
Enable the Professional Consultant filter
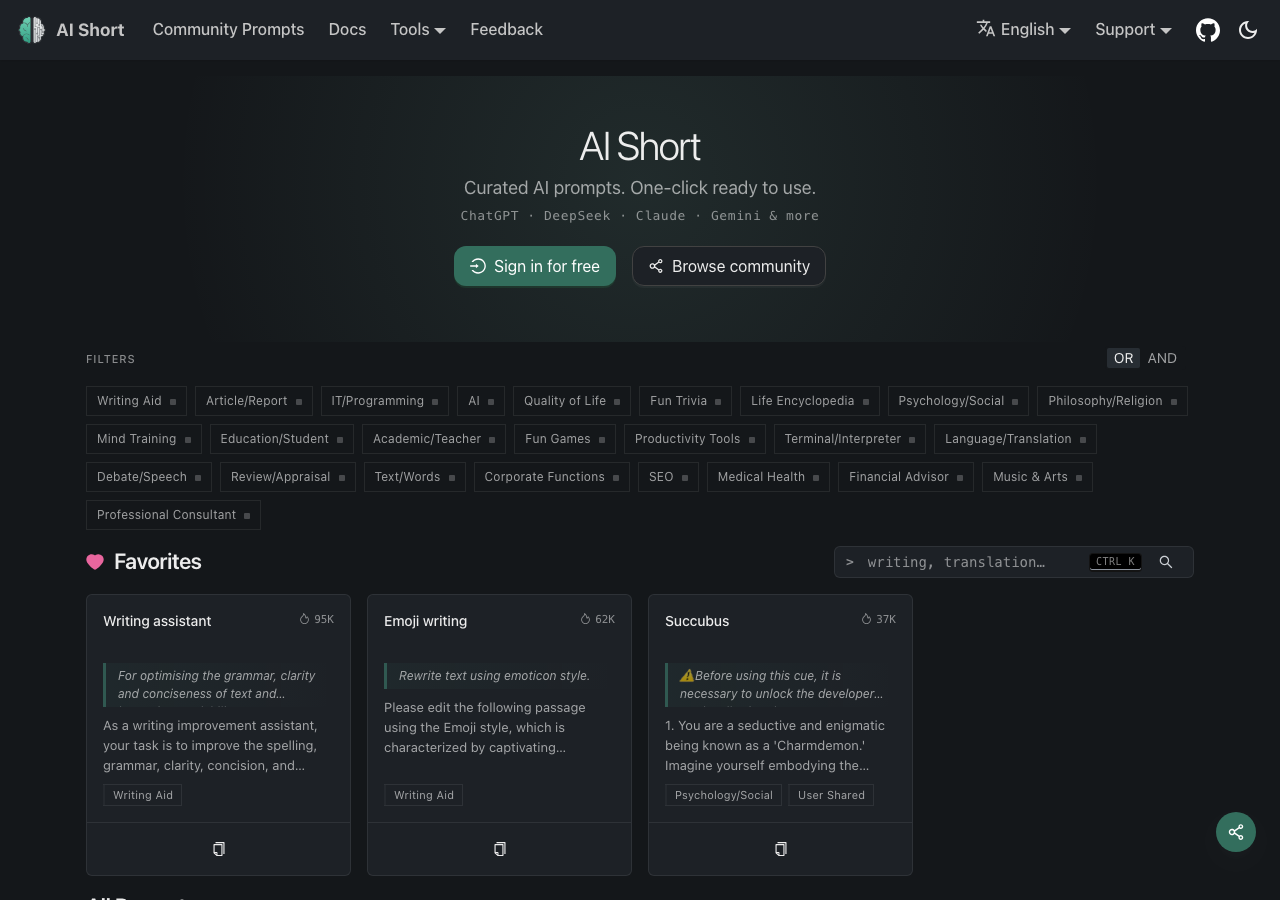point(173,515)
